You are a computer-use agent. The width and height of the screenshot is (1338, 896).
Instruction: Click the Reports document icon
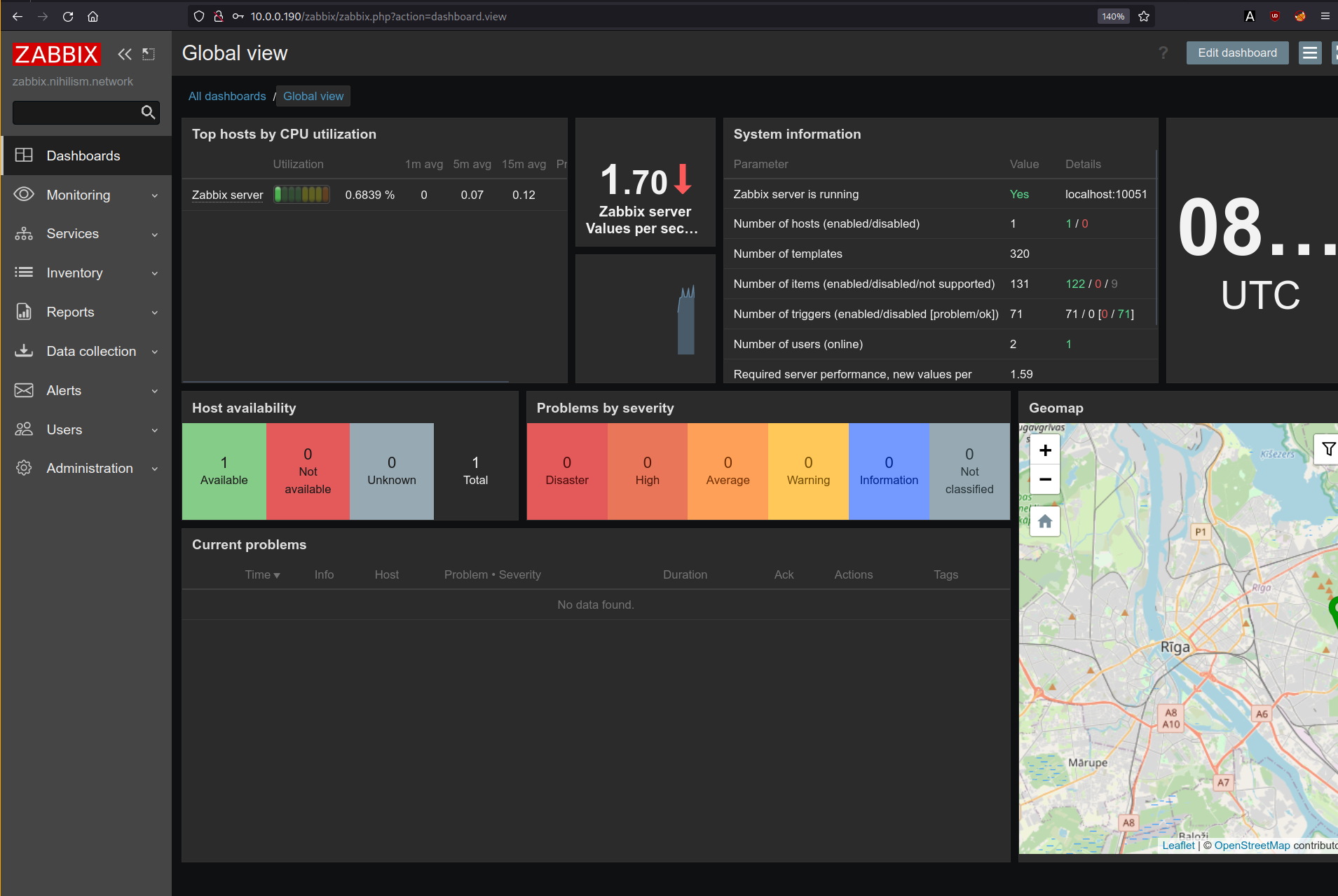coord(24,312)
